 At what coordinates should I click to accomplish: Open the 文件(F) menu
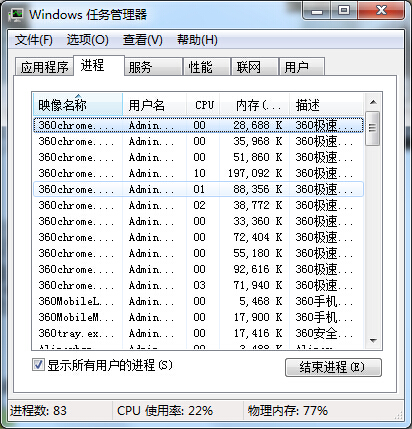pos(34,40)
